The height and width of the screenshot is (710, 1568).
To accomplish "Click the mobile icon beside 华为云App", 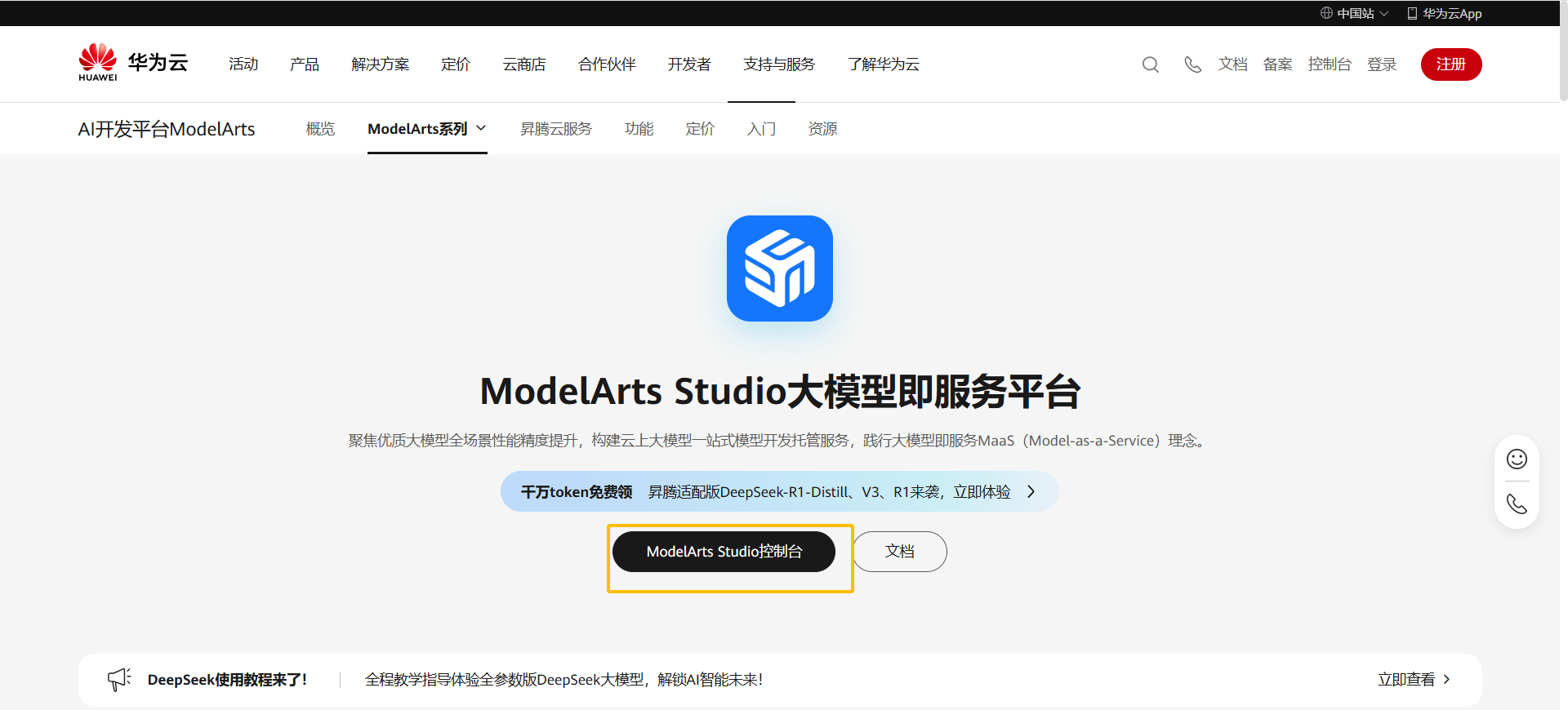I will [1412, 13].
